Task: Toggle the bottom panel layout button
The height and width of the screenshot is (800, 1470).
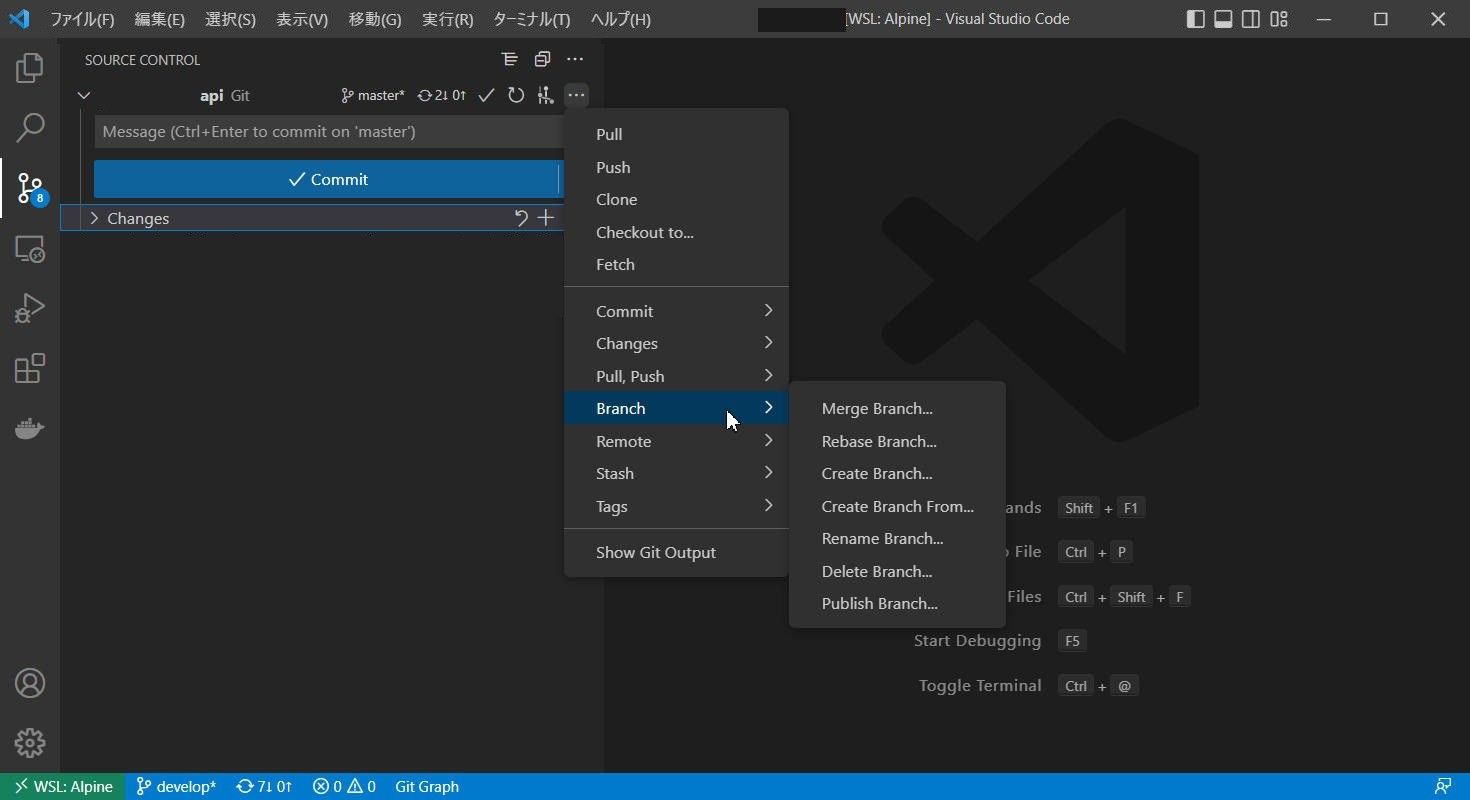Action: (x=1223, y=19)
